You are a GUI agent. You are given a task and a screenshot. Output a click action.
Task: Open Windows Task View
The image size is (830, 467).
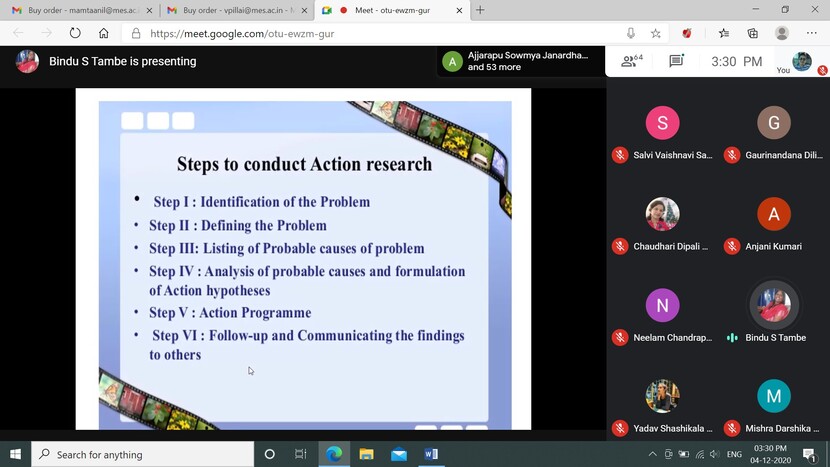(301, 454)
